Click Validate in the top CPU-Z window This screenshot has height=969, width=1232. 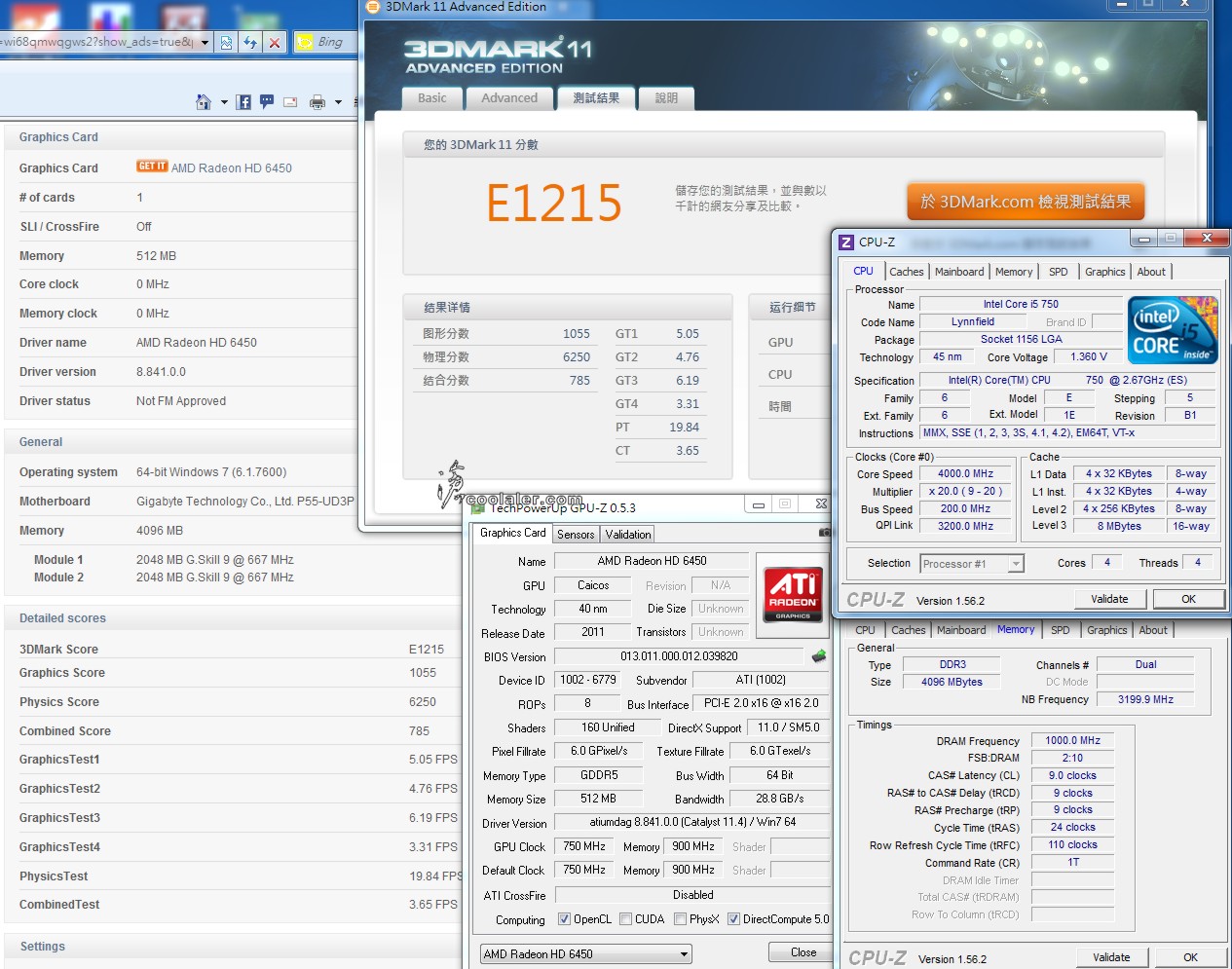pyautogui.click(x=1109, y=599)
